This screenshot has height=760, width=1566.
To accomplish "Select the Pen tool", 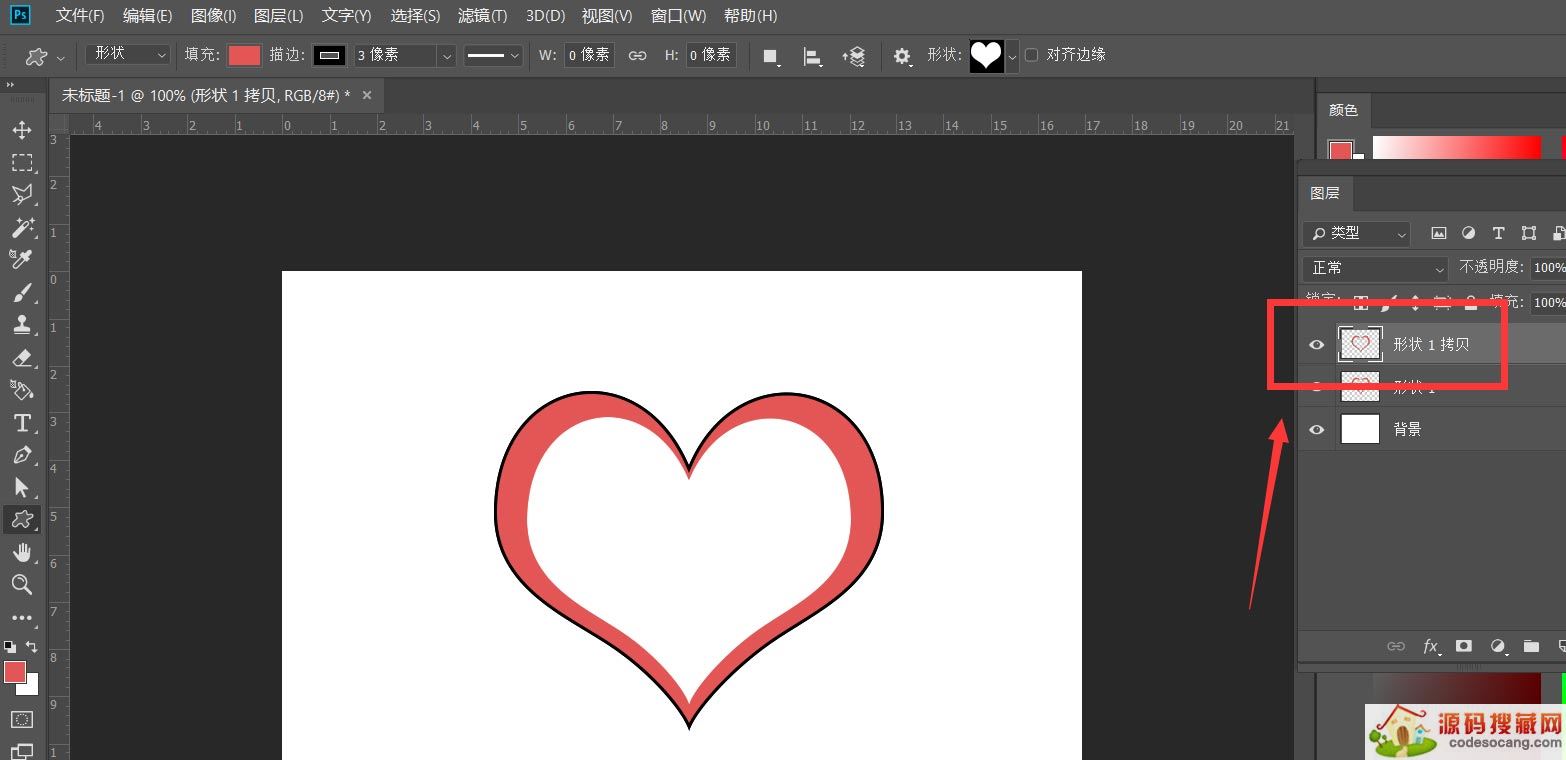I will [x=22, y=454].
